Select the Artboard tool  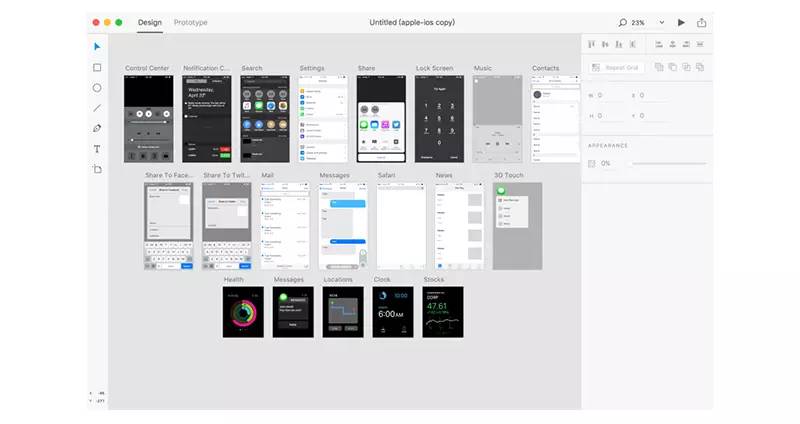(x=97, y=169)
